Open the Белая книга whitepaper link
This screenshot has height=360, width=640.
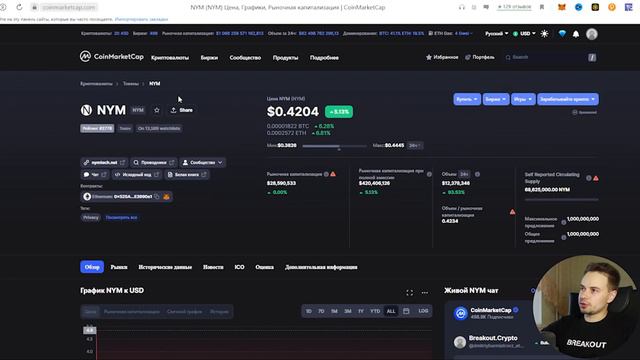click(187, 175)
